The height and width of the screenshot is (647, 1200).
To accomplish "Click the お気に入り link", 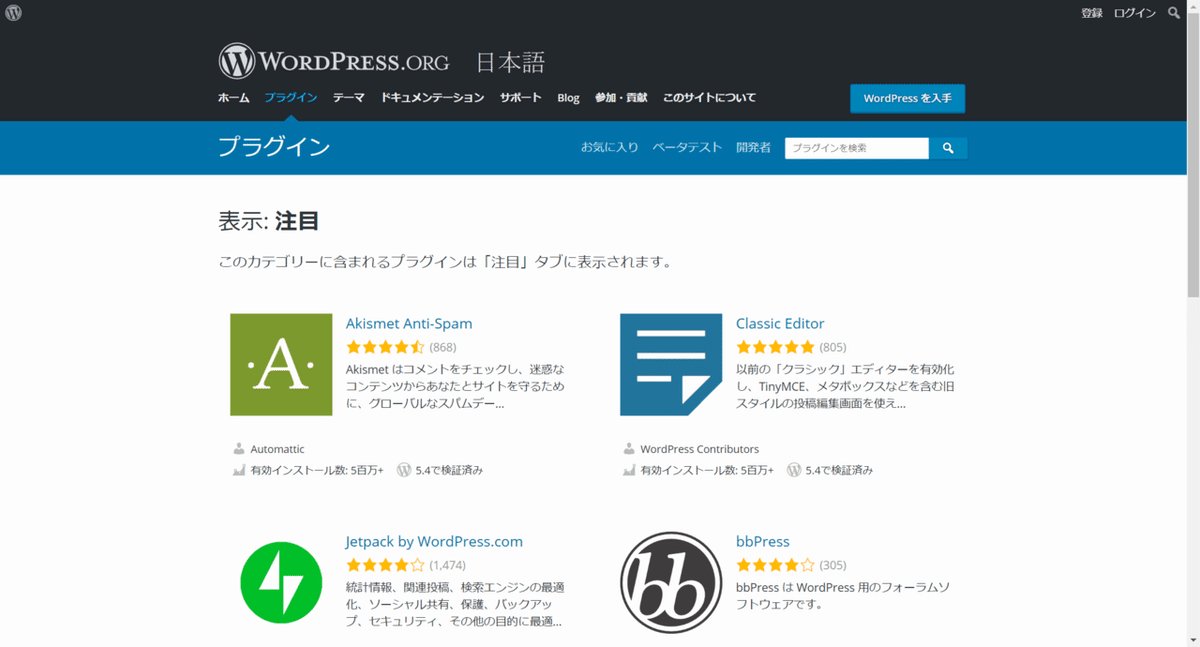I will tap(610, 147).
